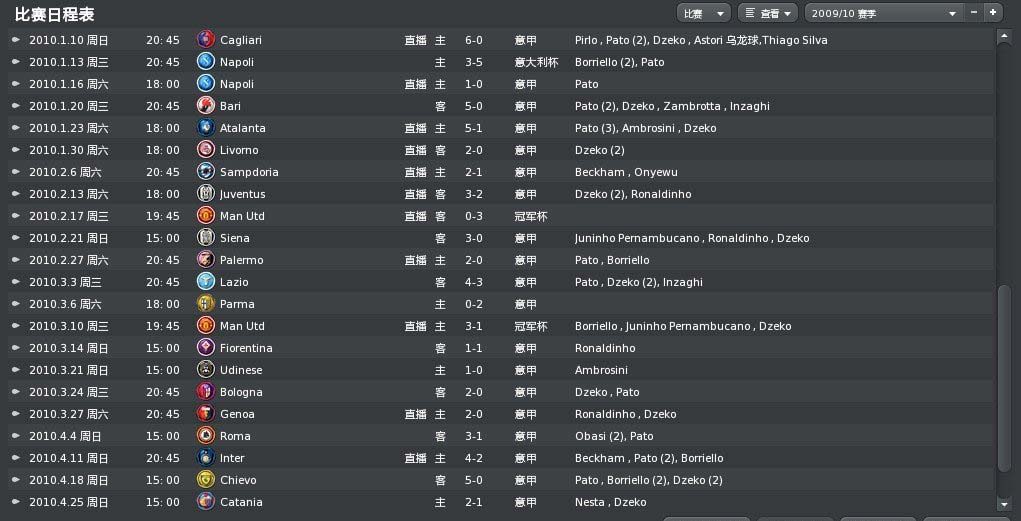1021x521 pixels.
Task: Open the Palermo team link
Action: (242, 260)
